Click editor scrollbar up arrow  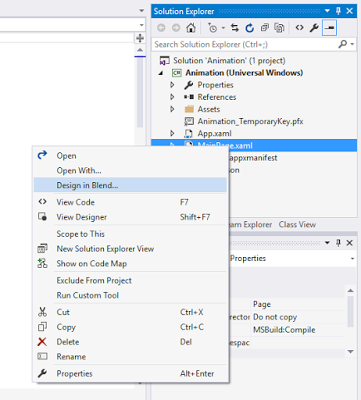[140, 50]
